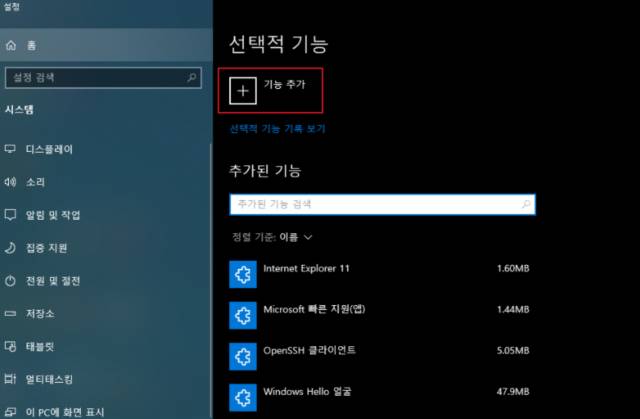Open the 선택적 기능 기록 보기 link
The width and height of the screenshot is (640, 419).
click(277, 129)
